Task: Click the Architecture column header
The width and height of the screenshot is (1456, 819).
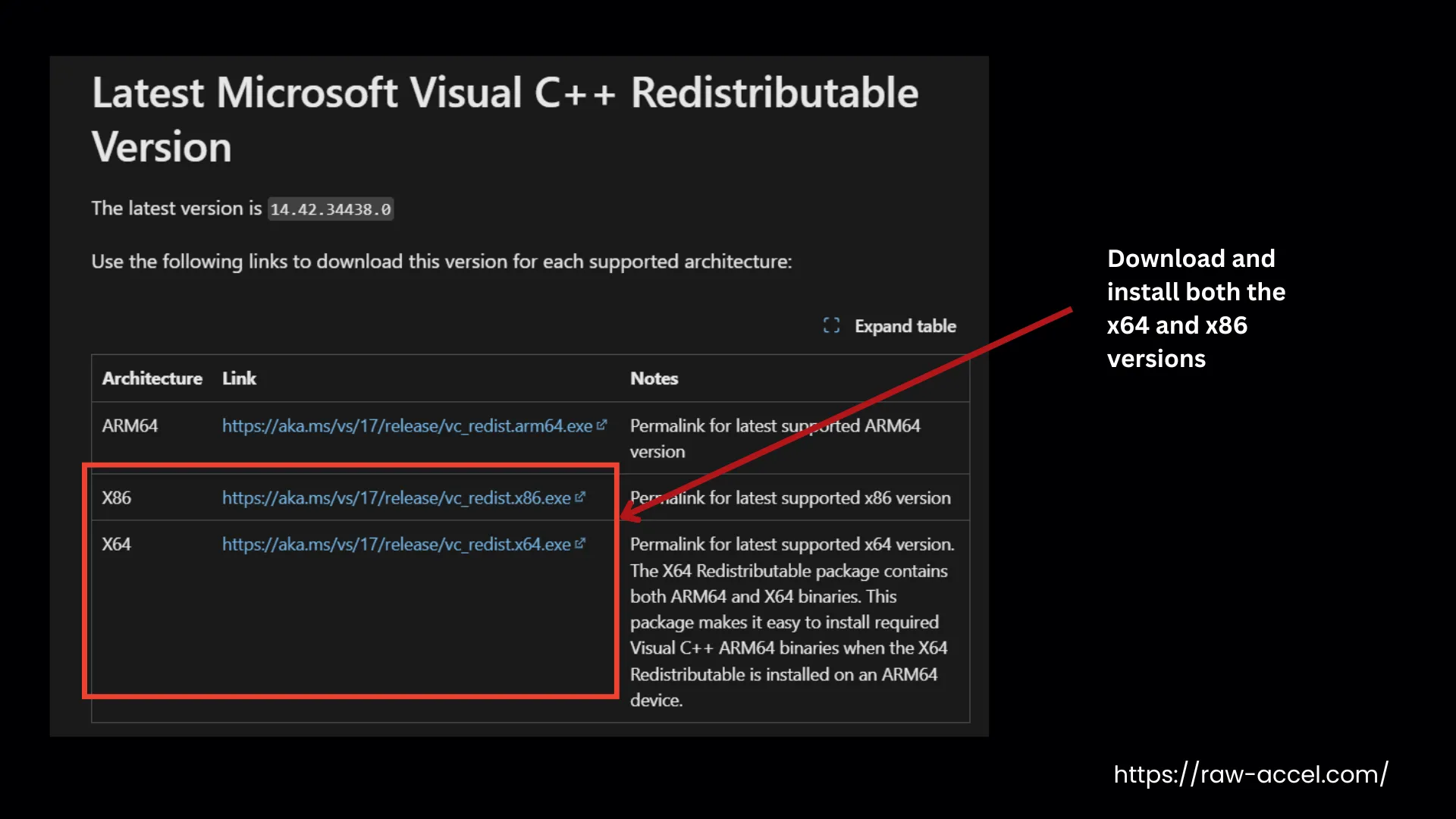Action: 152,378
